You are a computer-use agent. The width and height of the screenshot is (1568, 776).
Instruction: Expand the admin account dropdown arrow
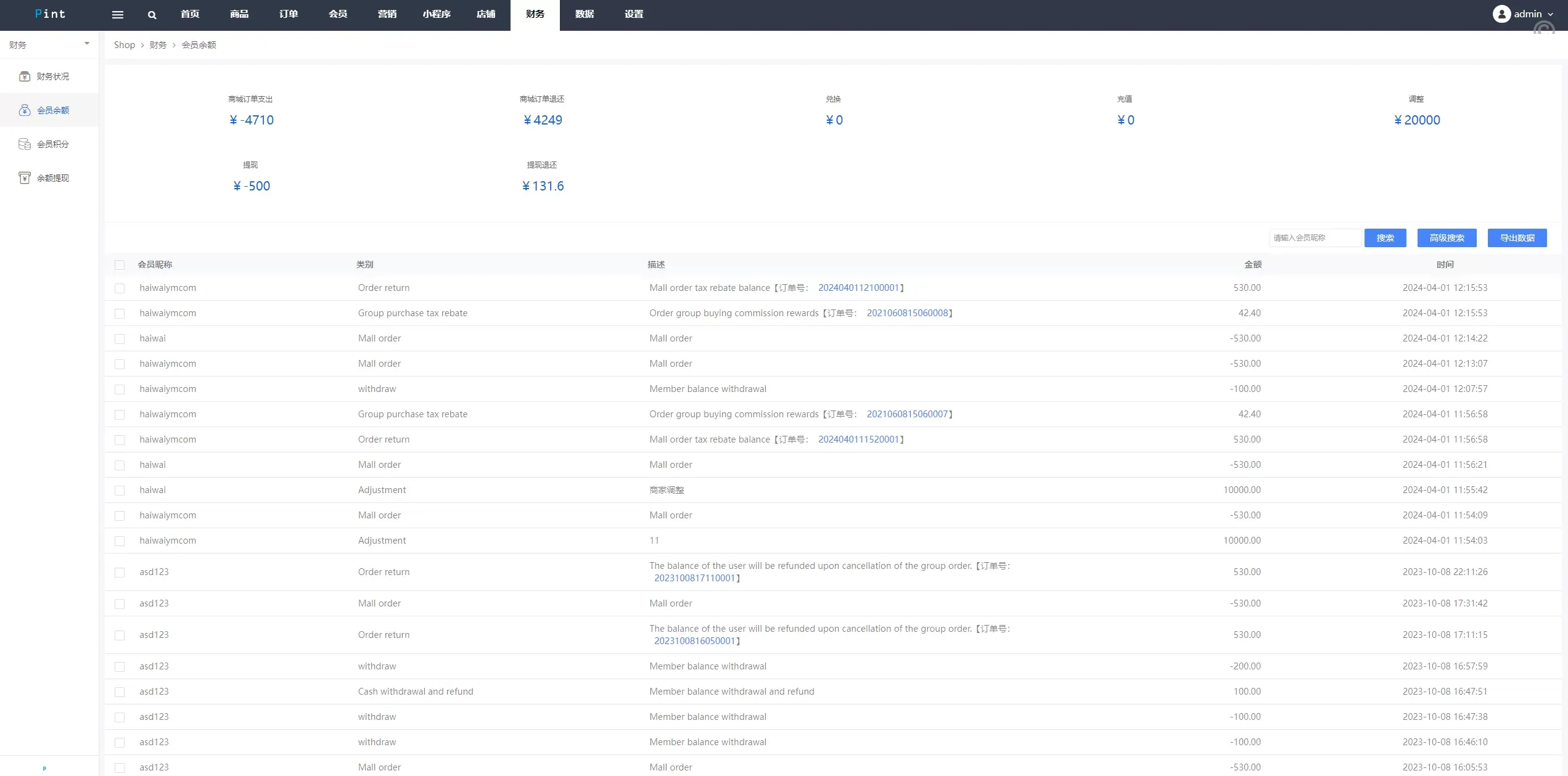tap(1551, 14)
